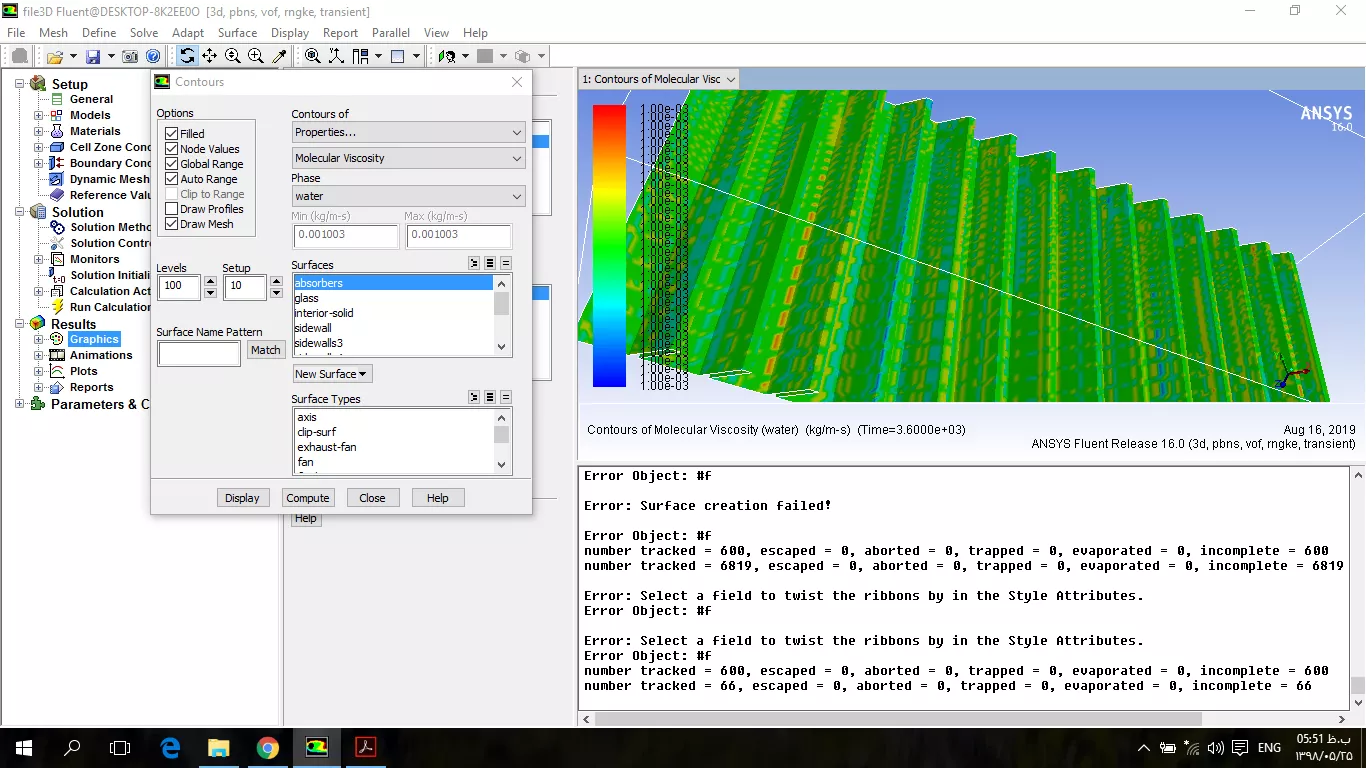Click the contour color legend bar
1366x768 pixels.
point(609,246)
